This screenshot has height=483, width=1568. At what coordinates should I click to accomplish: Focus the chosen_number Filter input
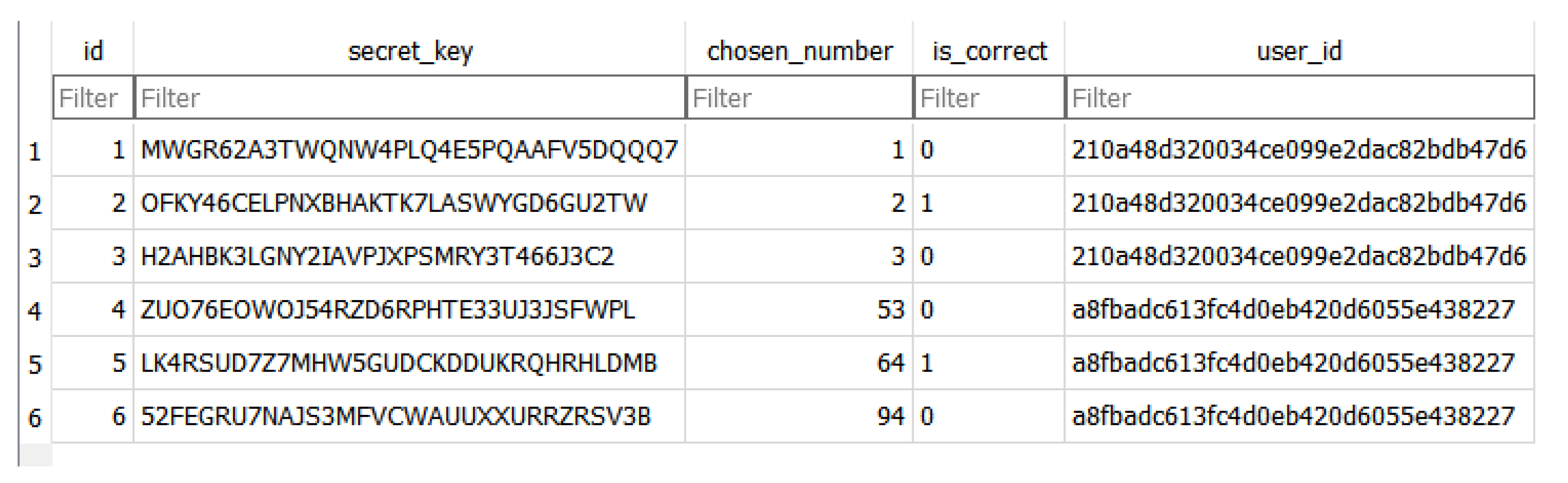click(x=797, y=96)
